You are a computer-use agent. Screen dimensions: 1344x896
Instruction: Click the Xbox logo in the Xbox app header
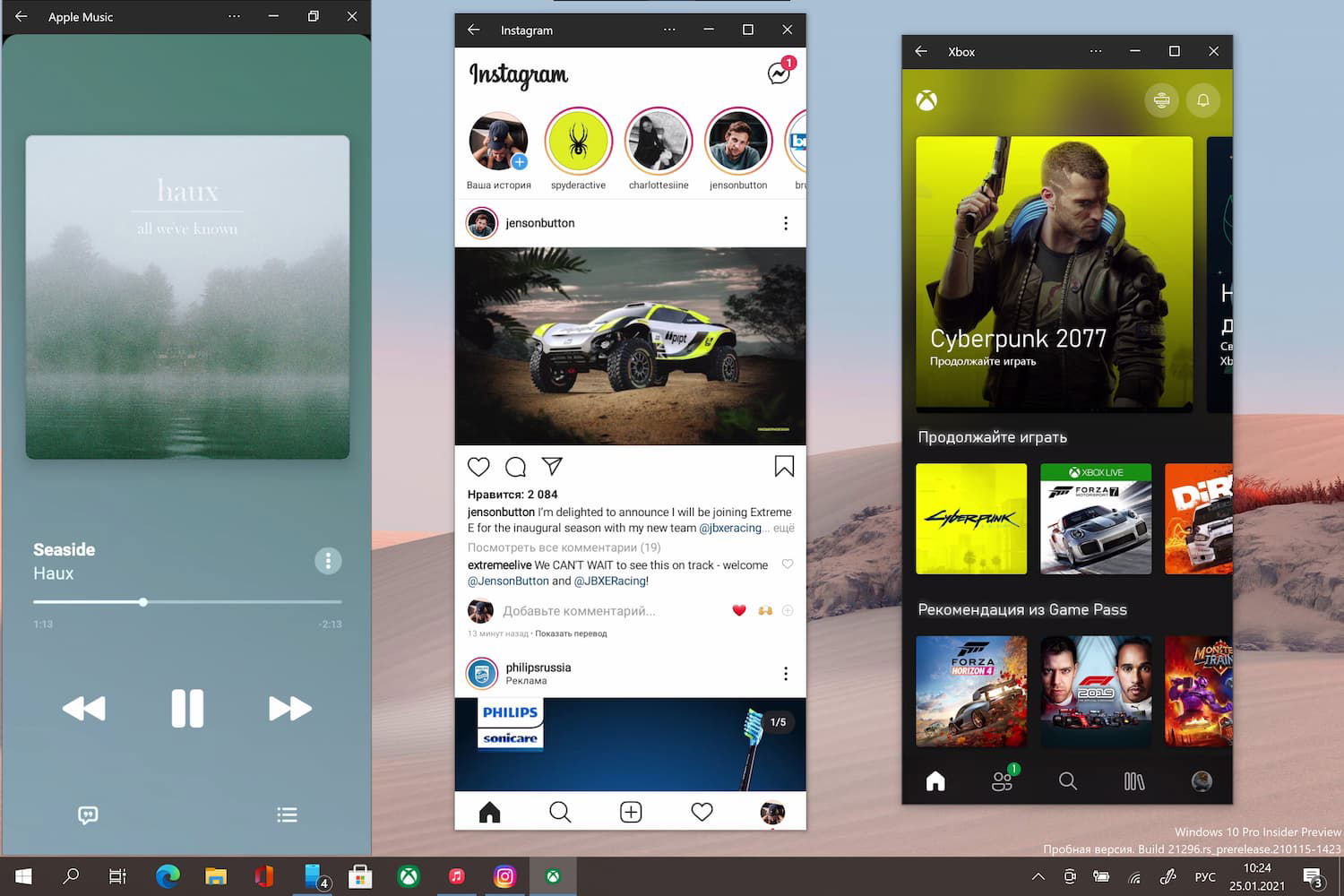926,100
